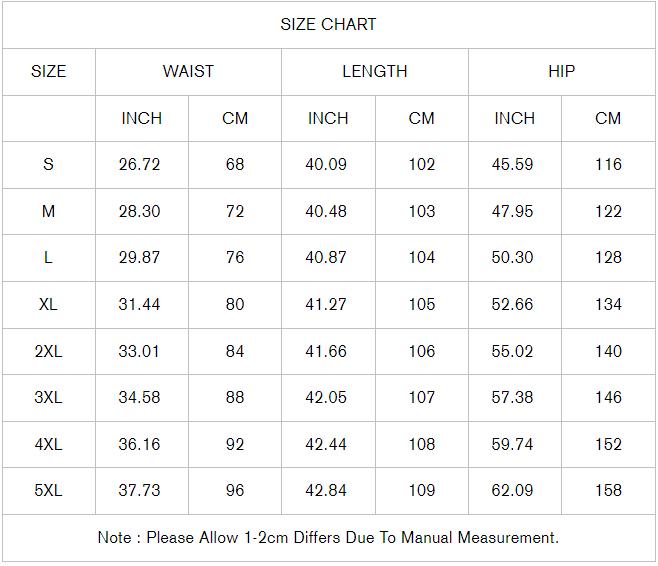The height and width of the screenshot is (566, 658).
Task: Select hip inch value 62.09
Action: point(512,490)
